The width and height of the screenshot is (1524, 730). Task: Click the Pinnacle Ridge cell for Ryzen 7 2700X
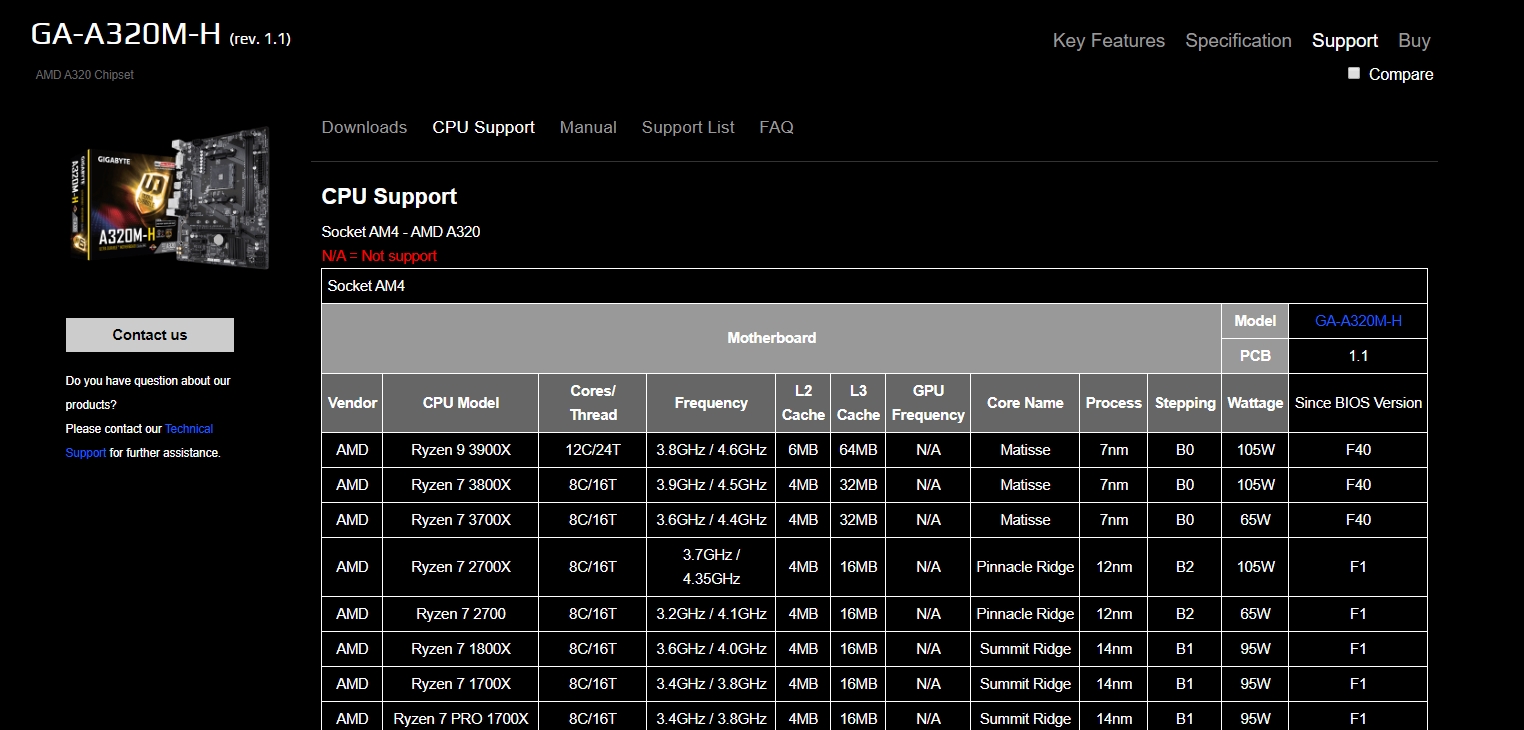[x=1025, y=567]
